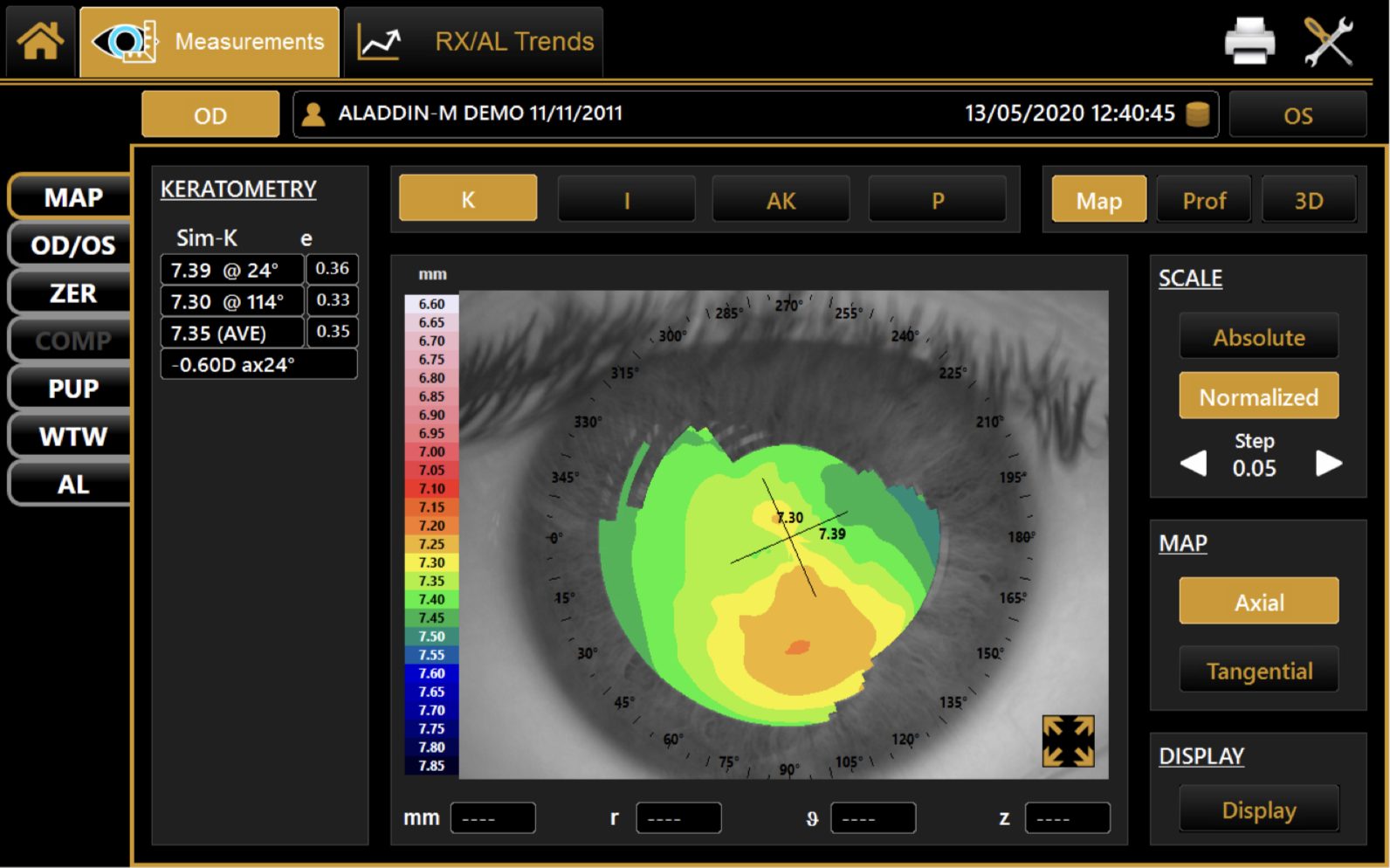Open the printer icon to print

pyautogui.click(x=1249, y=41)
